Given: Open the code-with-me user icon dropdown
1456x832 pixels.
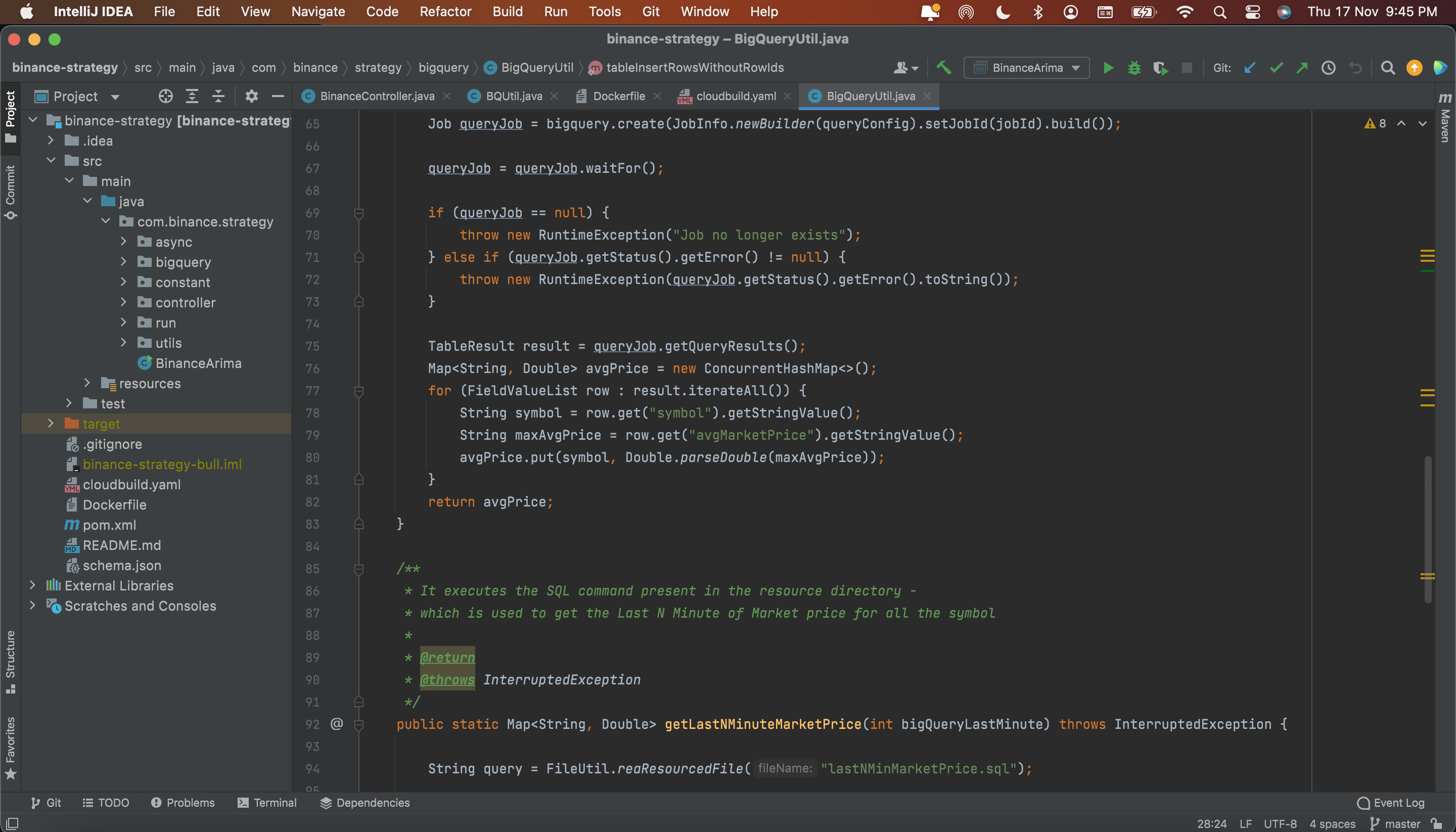Looking at the screenshot, I should click(x=906, y=67).
